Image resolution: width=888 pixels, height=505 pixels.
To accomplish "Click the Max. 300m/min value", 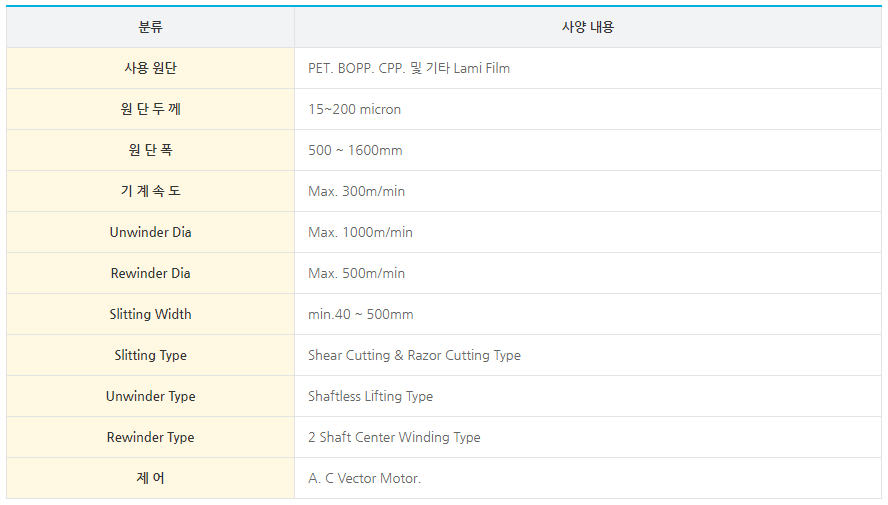I will pyautogui.click(x=356, y=192).
